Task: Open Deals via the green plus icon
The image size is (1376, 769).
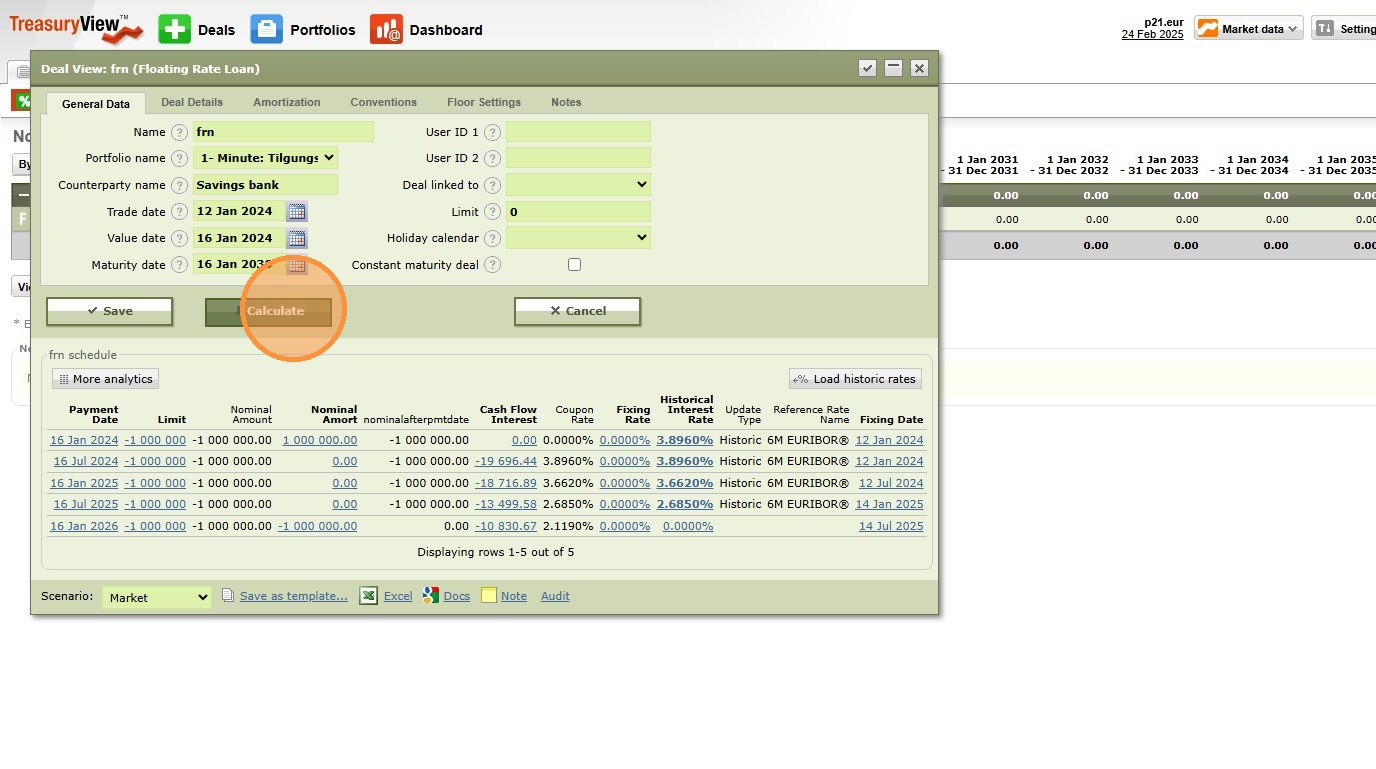Action: (174, 29)
